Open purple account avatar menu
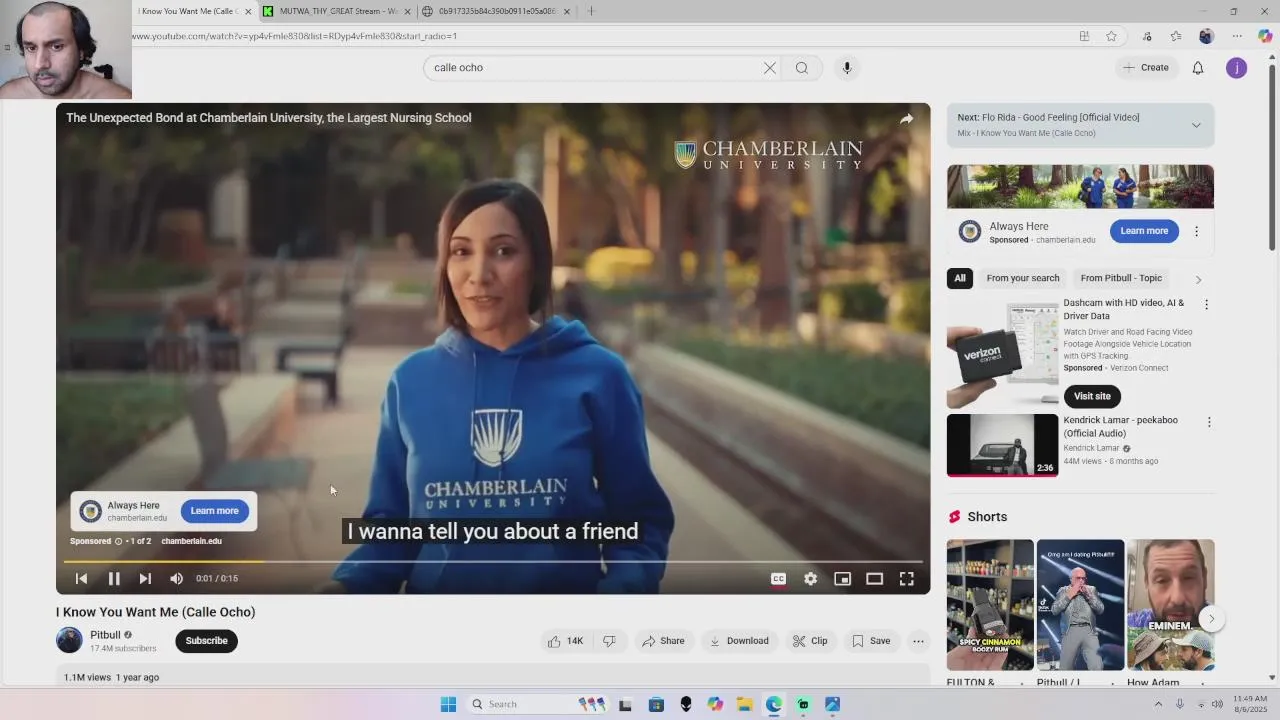 click(x=1237, y=68)
